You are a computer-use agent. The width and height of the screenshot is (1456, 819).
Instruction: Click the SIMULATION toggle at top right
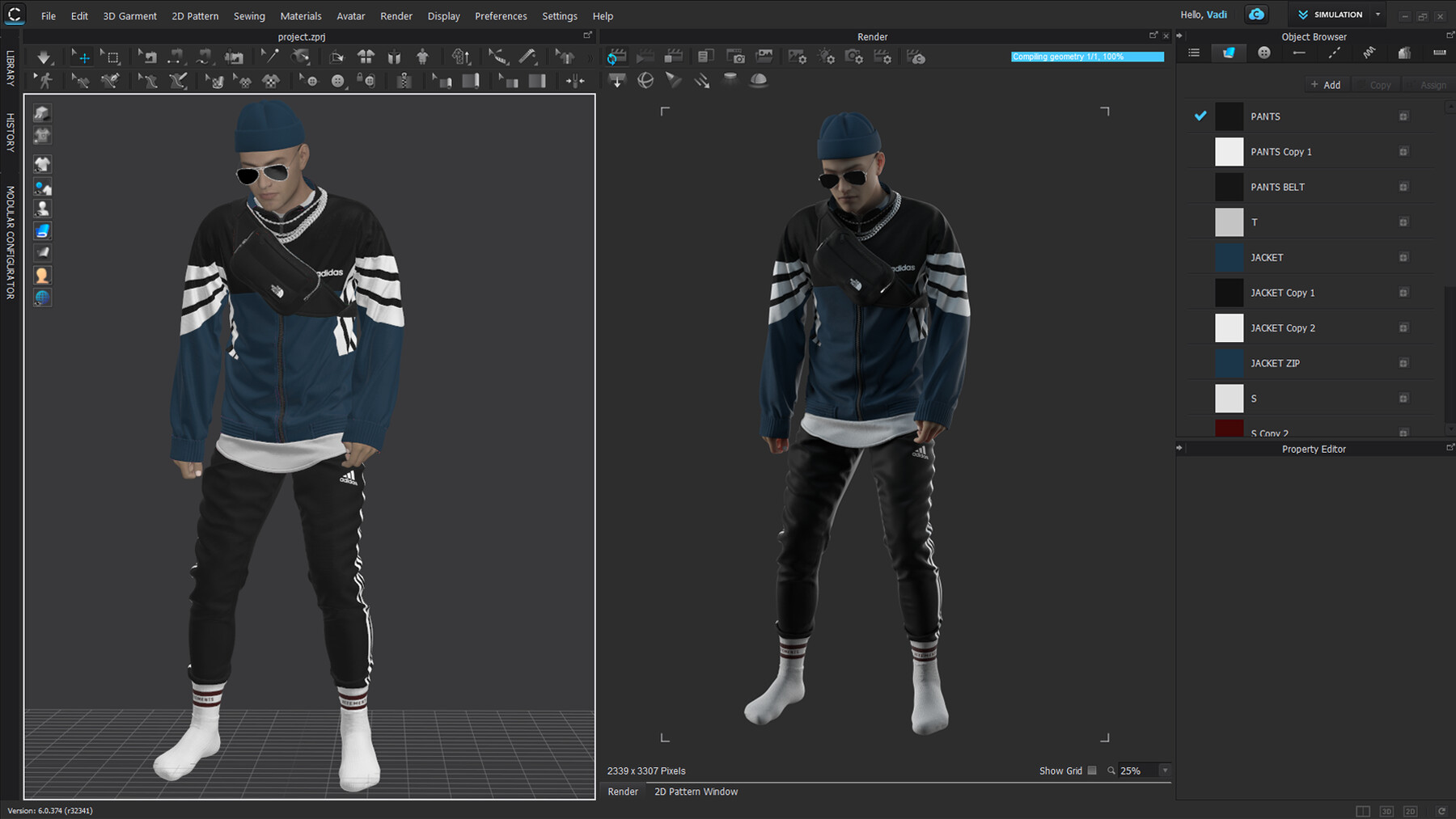pyautogui.click(x=1335, y=14)
